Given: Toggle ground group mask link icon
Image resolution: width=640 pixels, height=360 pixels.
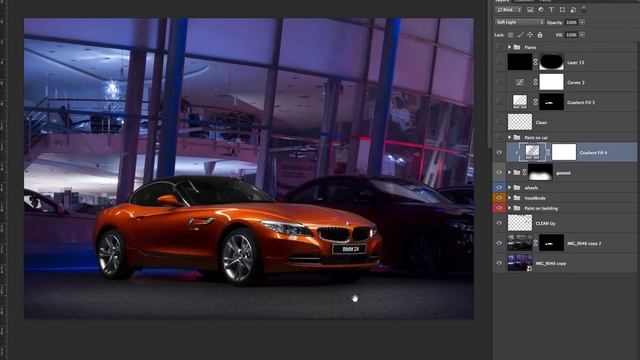Looking at the screenshot, I should pos(524,173).
